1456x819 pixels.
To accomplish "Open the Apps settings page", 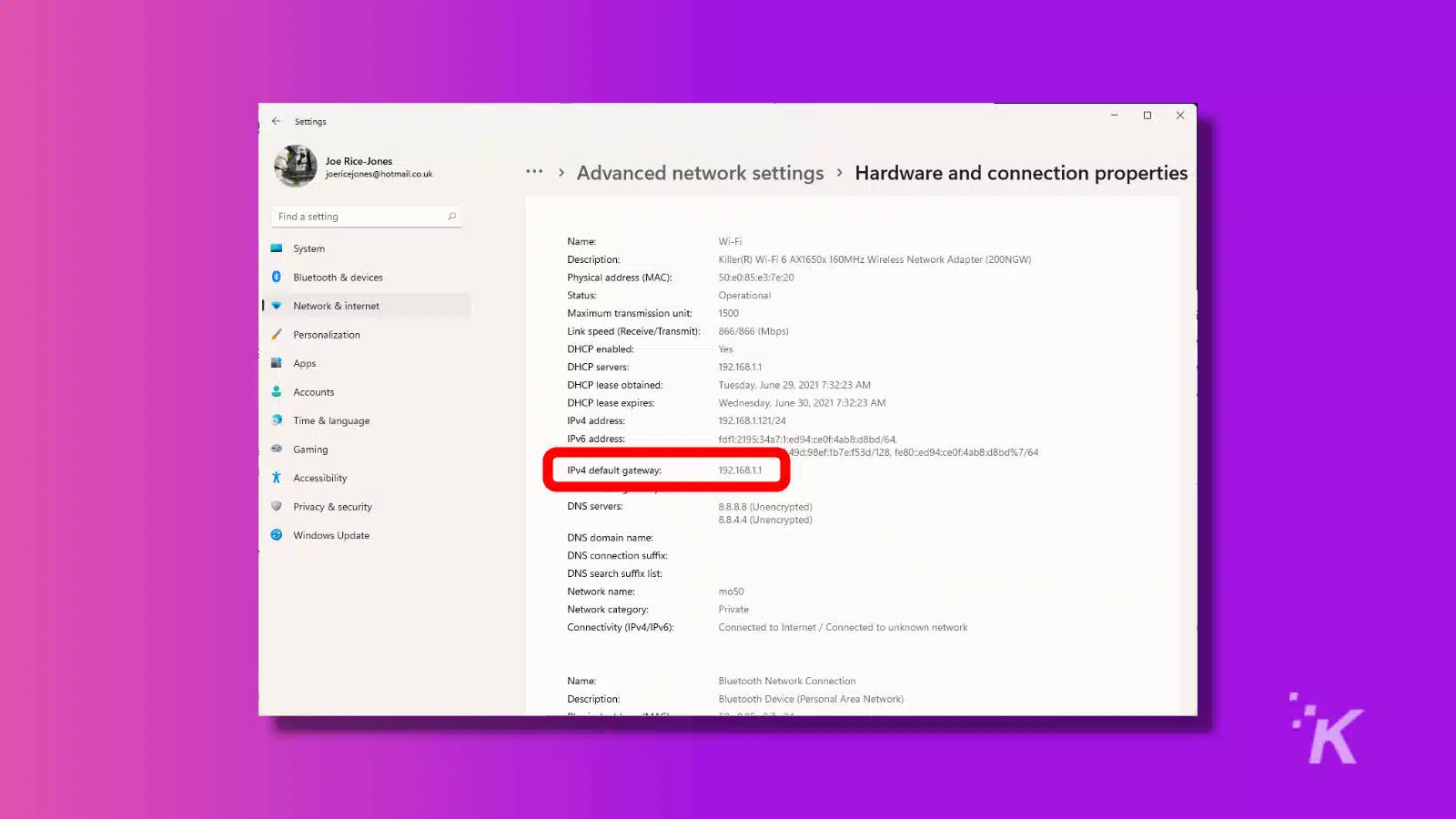I will point(303,362).
